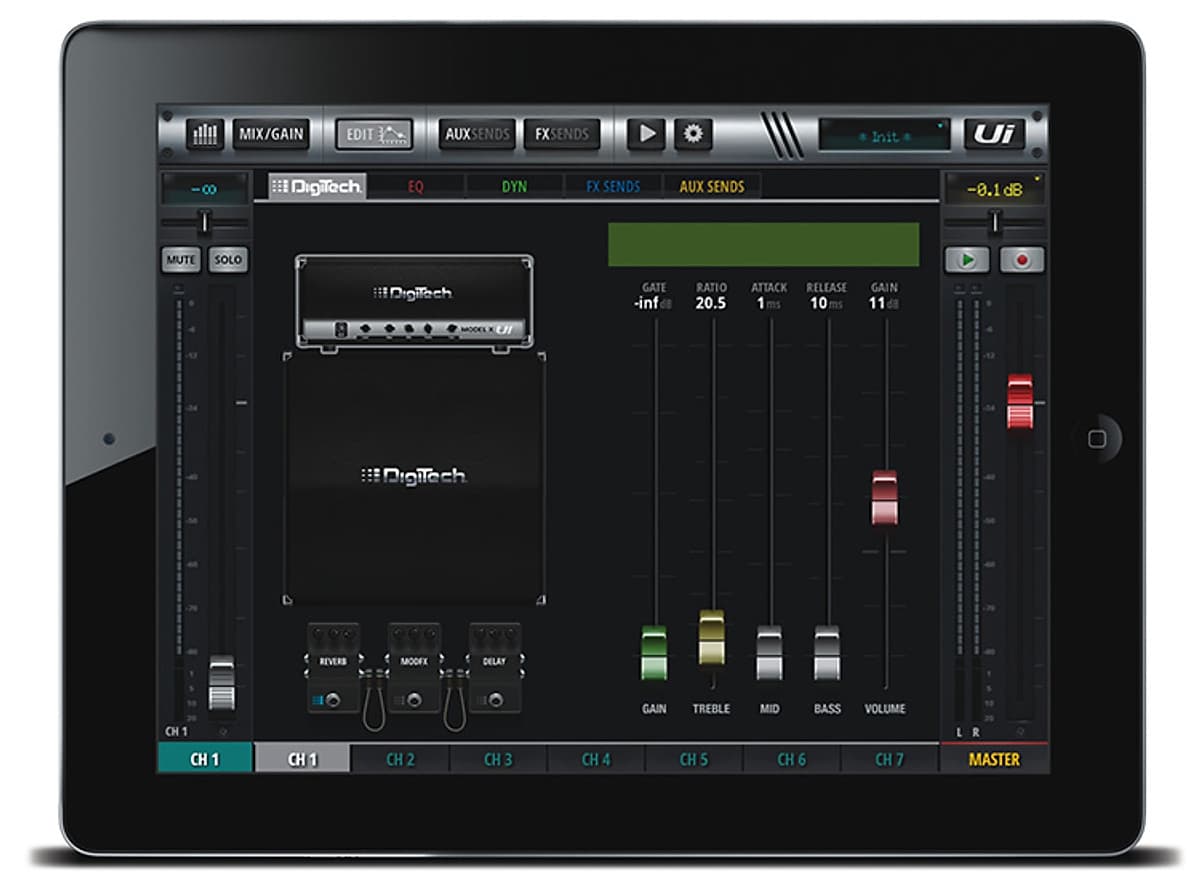Viewport: 1200px width, 891px height.
Task: Grab the yellow TREBLE fader
Action: (711, 638)
